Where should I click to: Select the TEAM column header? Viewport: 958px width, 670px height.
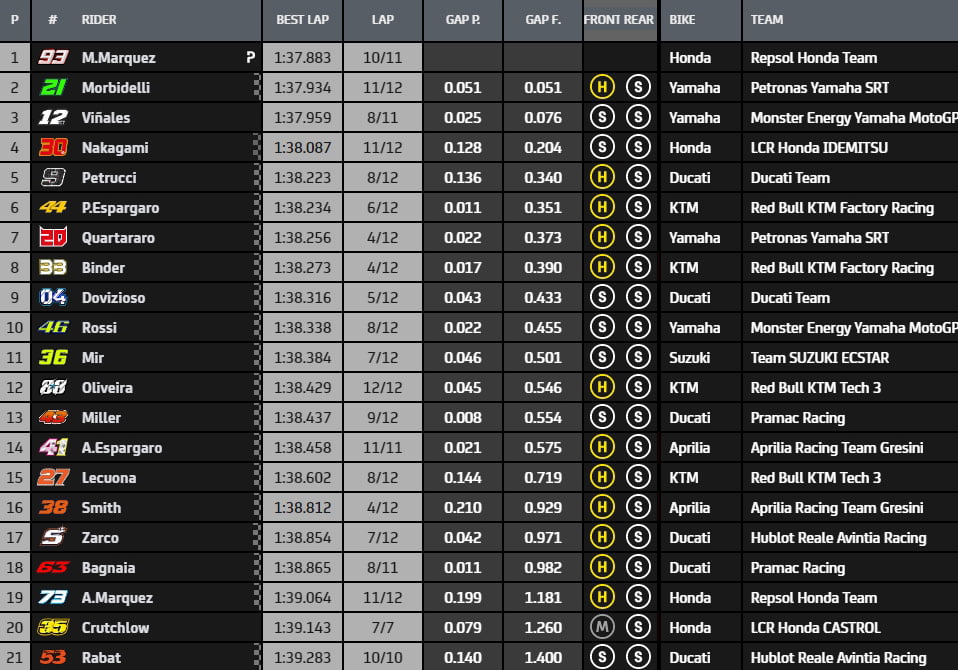click(767, 19)
